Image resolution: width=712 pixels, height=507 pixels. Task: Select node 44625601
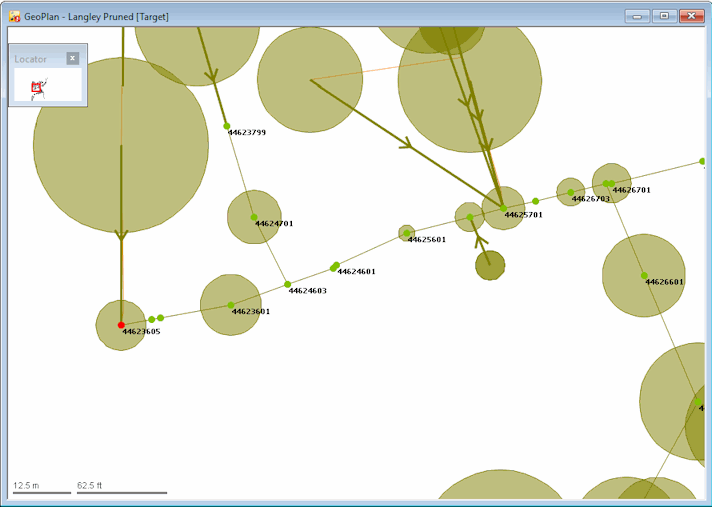pyautogui.click(x=407, y=233)
